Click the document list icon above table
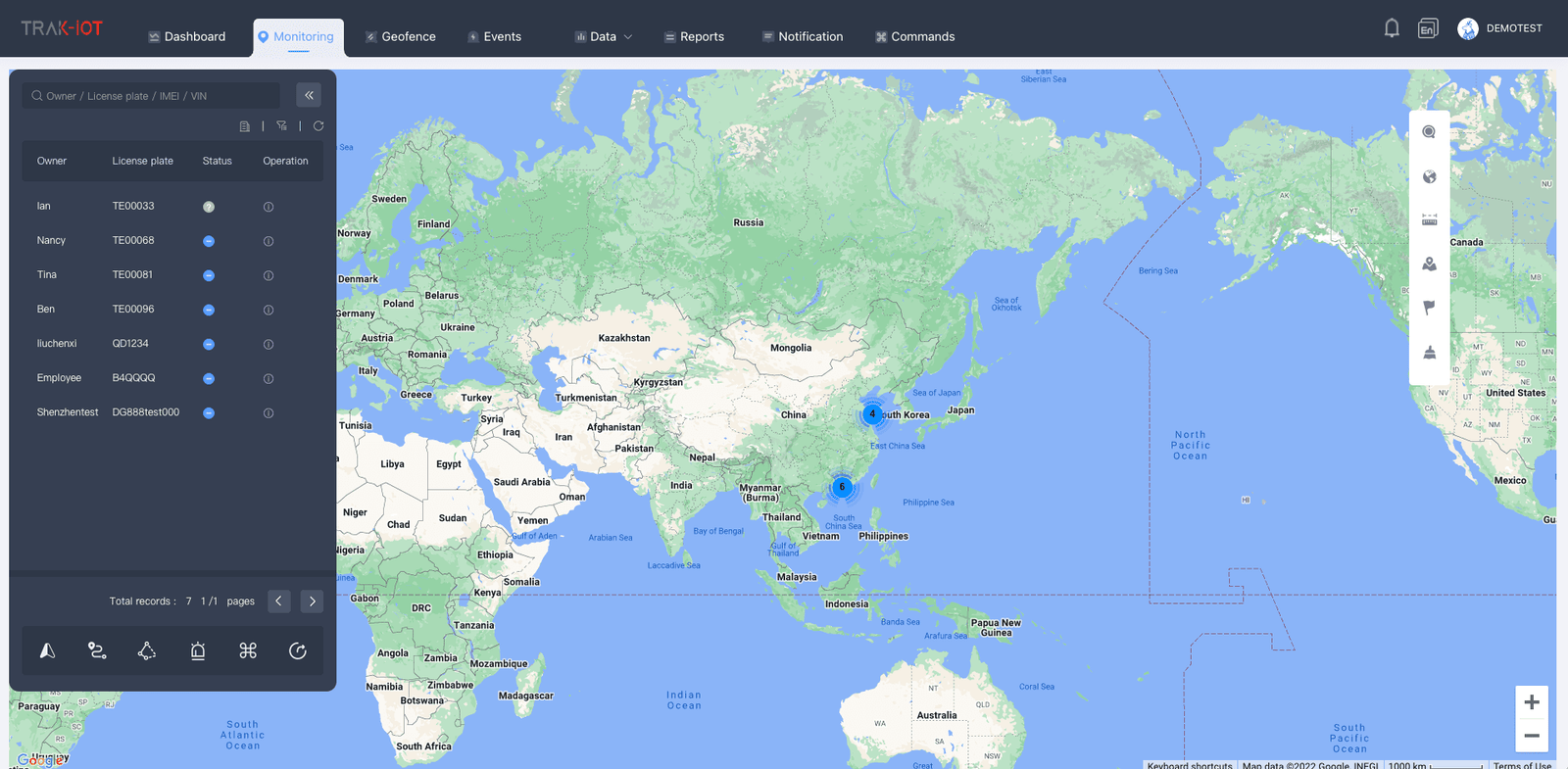 pyautogui.click(x=245, y=126)
